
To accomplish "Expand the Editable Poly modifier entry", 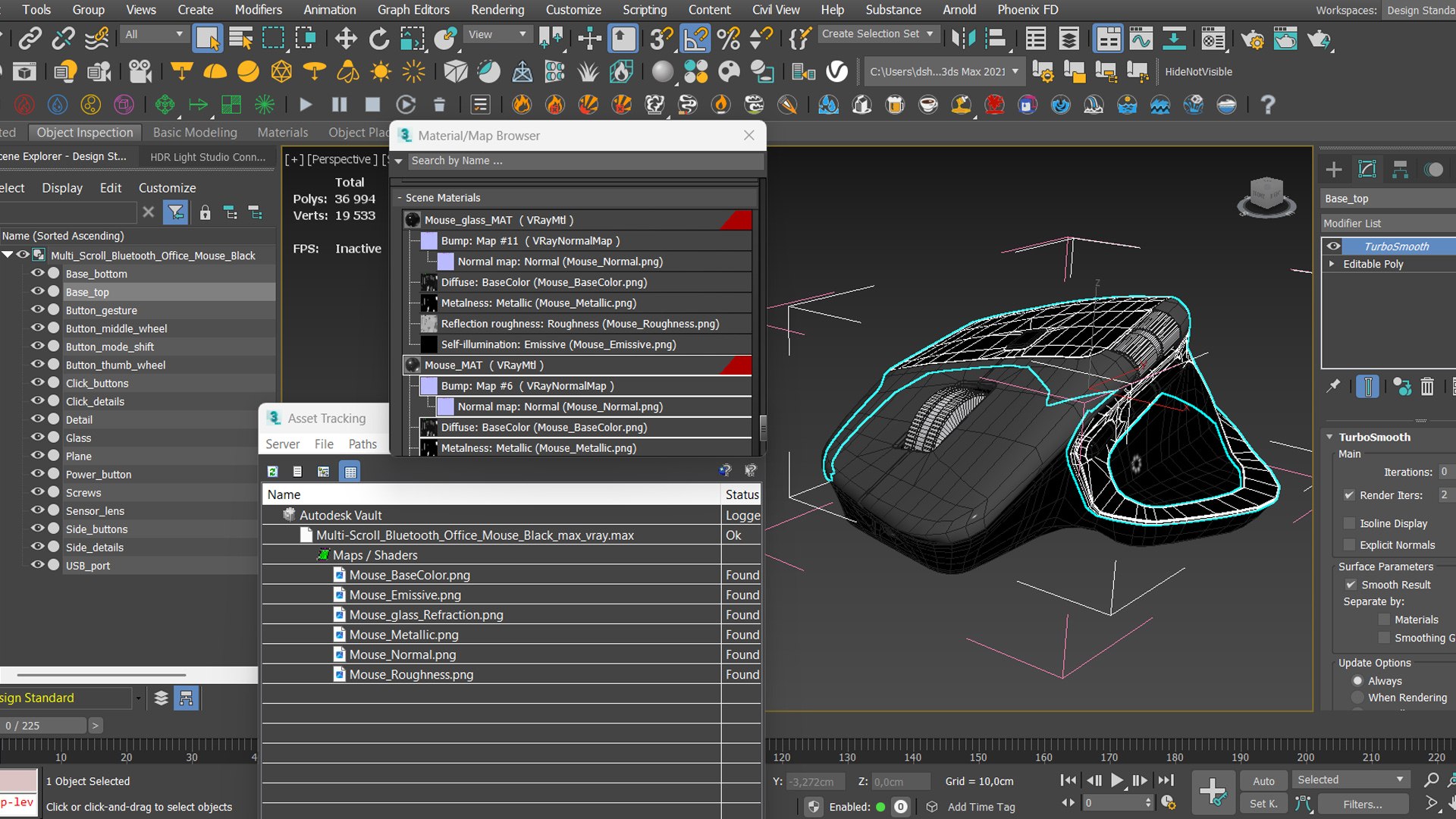I will (x=1332, y=264).
